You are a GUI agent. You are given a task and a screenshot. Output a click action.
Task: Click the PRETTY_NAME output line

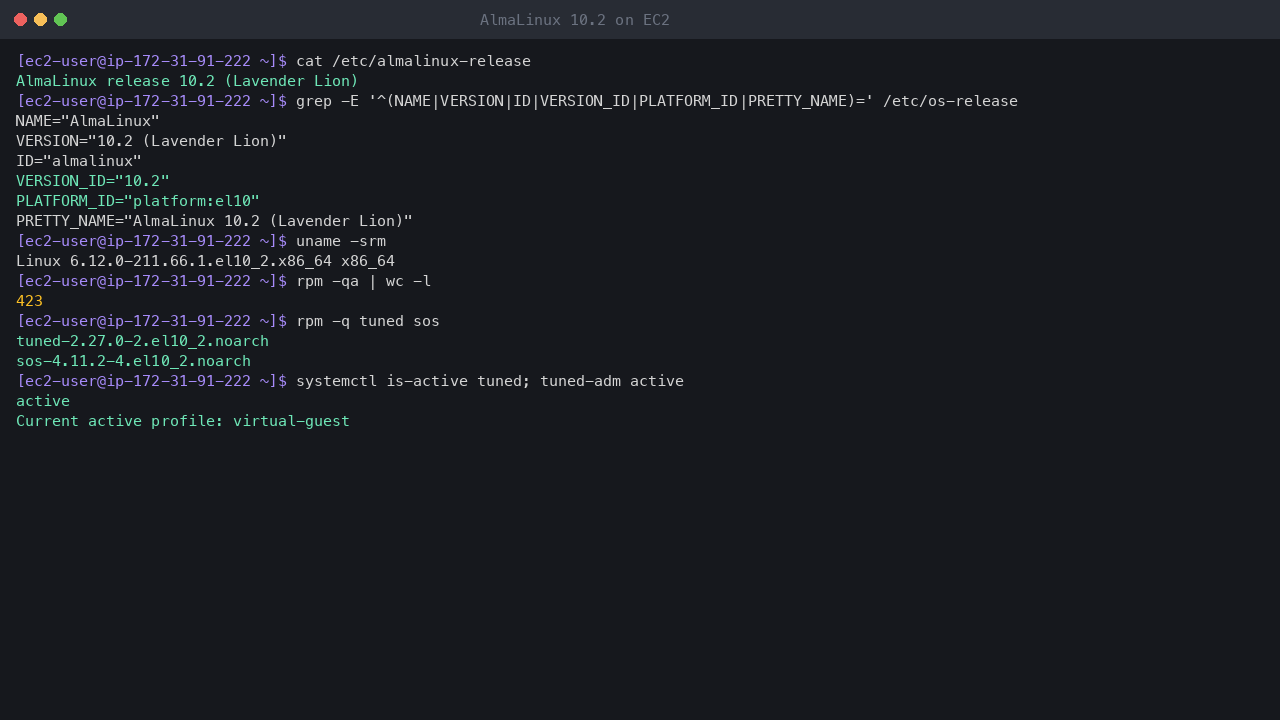214,221
